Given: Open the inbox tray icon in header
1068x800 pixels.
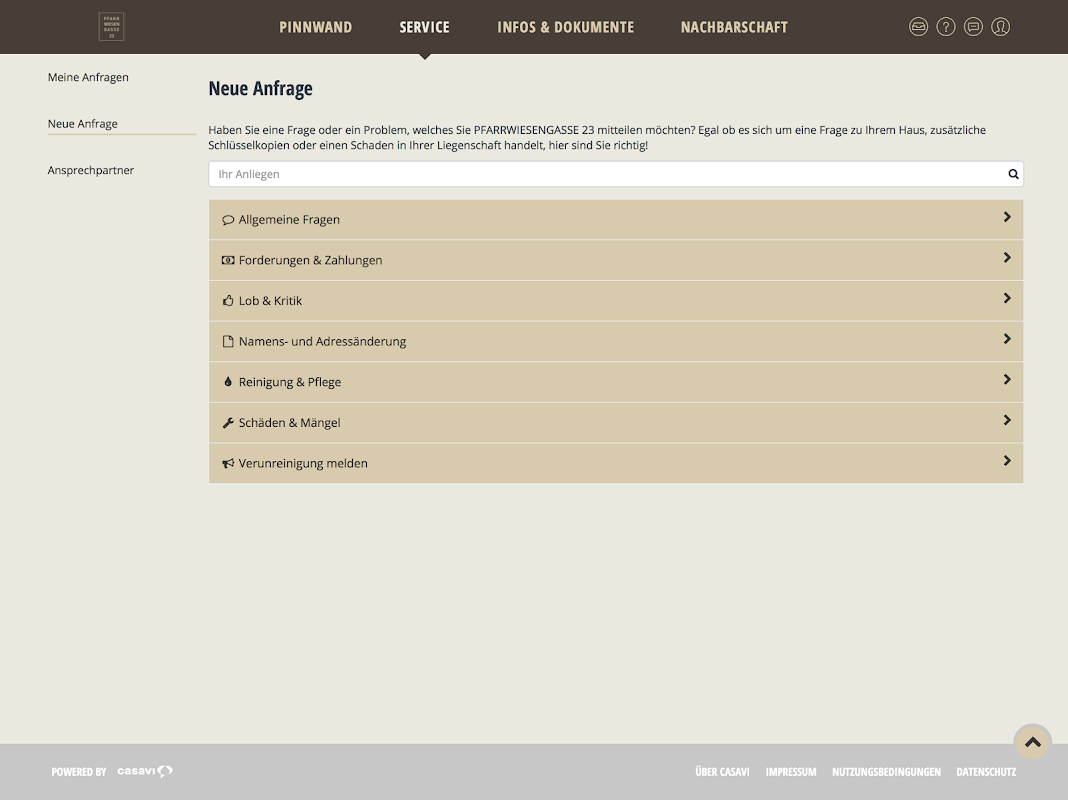Looking at the screenshot, I should pos(918,27).
